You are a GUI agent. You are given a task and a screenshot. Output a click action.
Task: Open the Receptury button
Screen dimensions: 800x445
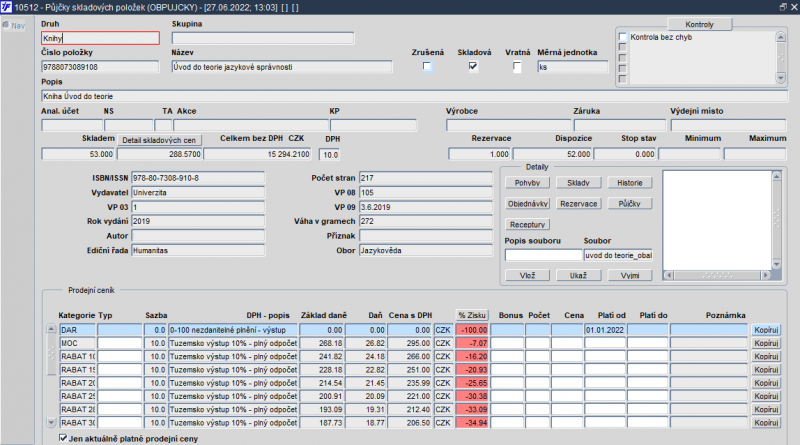(528, 225)
